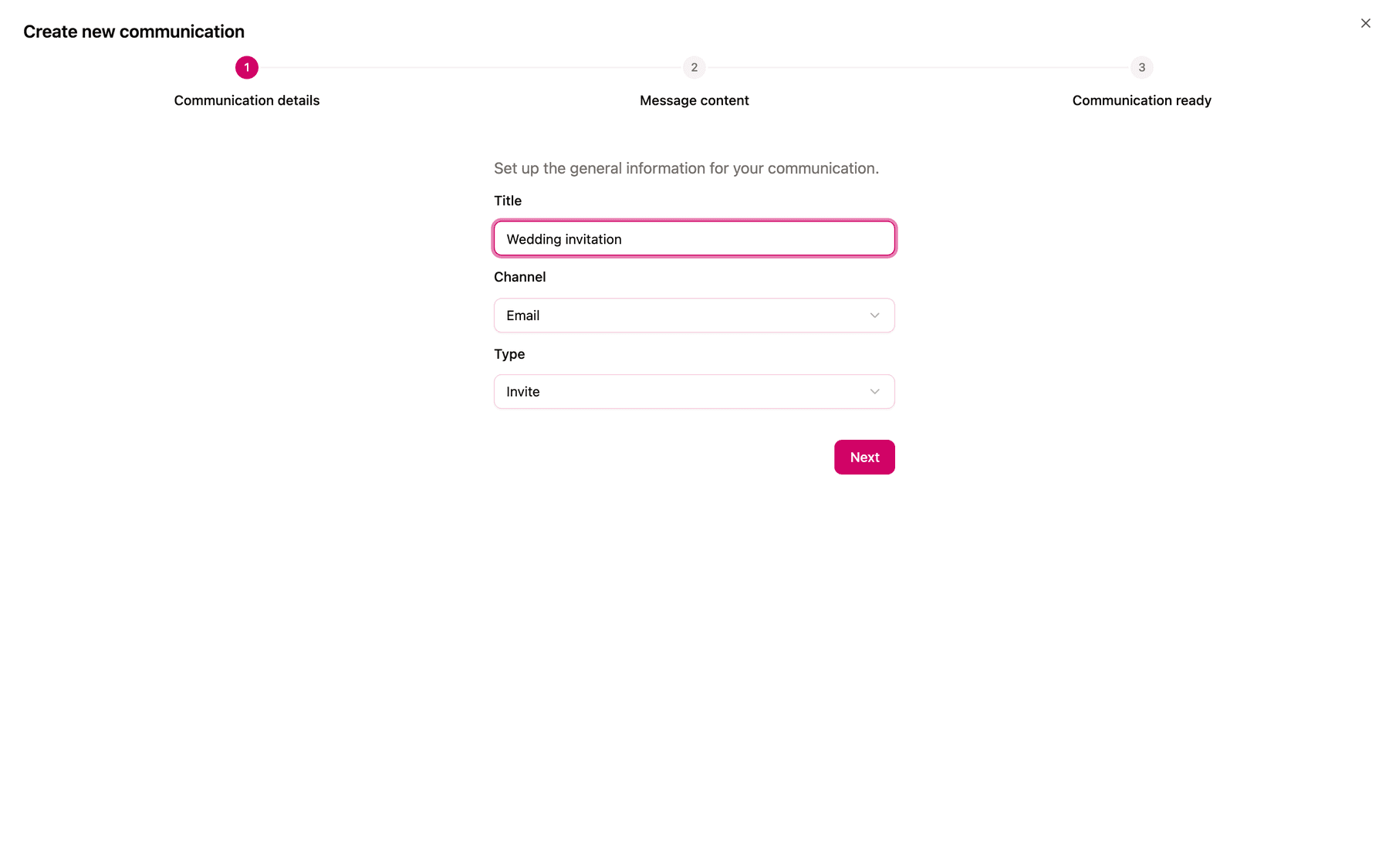Expand the Type dropdown chevron arrow
Image resolution: width=1389 pixels, height=868 pixels.
[874, 392]
